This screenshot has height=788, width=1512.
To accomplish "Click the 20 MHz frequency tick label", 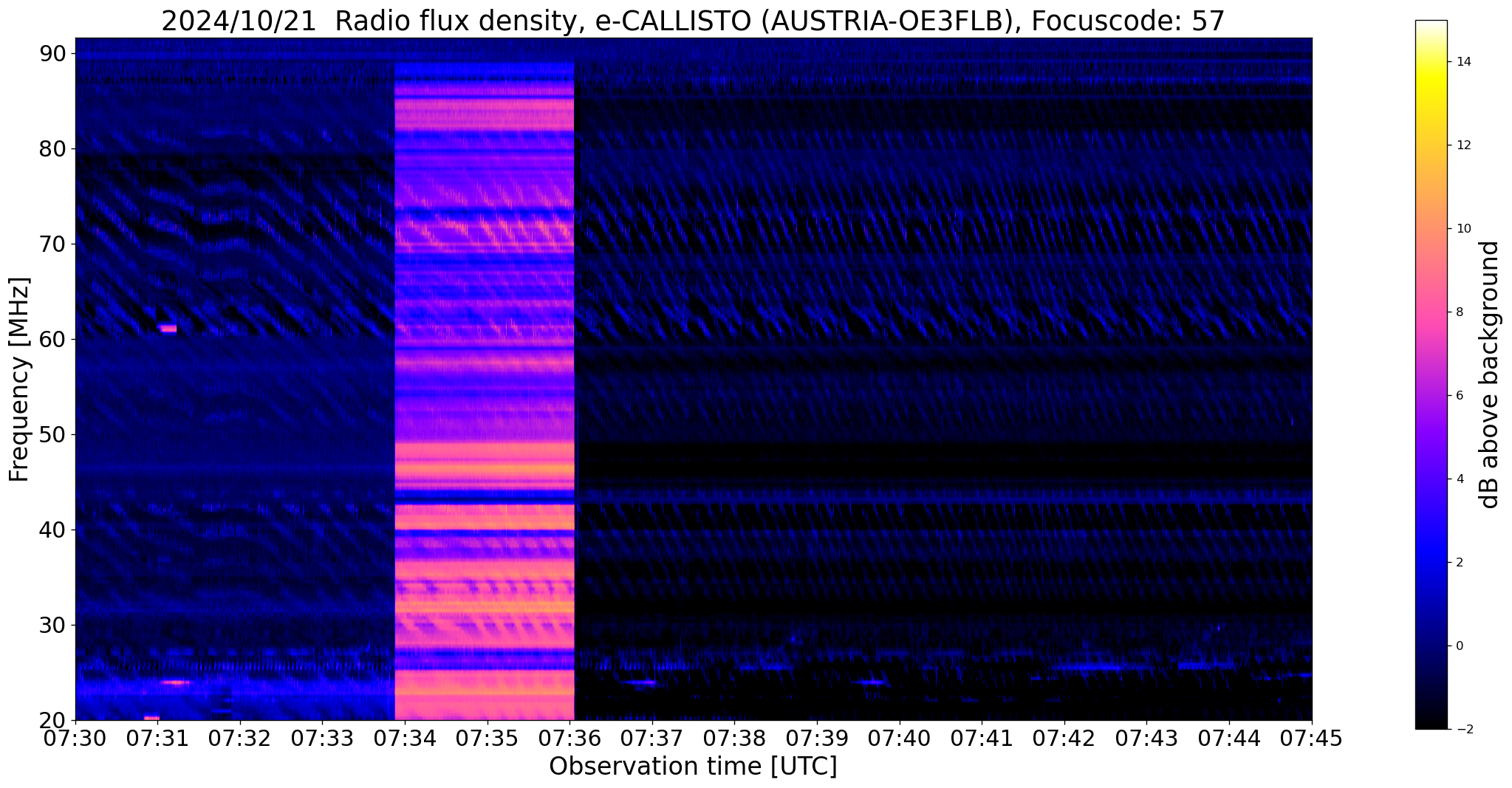I will click(54, 720).
